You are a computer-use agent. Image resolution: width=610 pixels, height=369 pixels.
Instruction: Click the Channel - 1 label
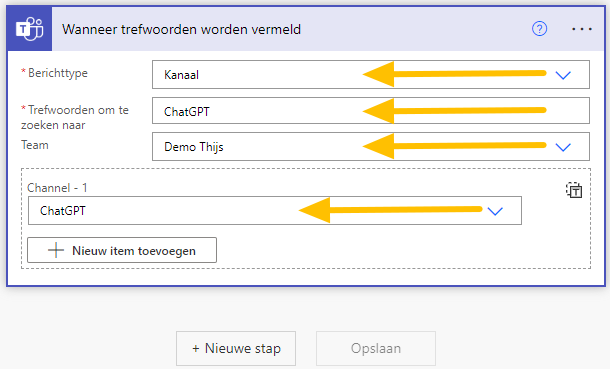[x=57, y=188]
